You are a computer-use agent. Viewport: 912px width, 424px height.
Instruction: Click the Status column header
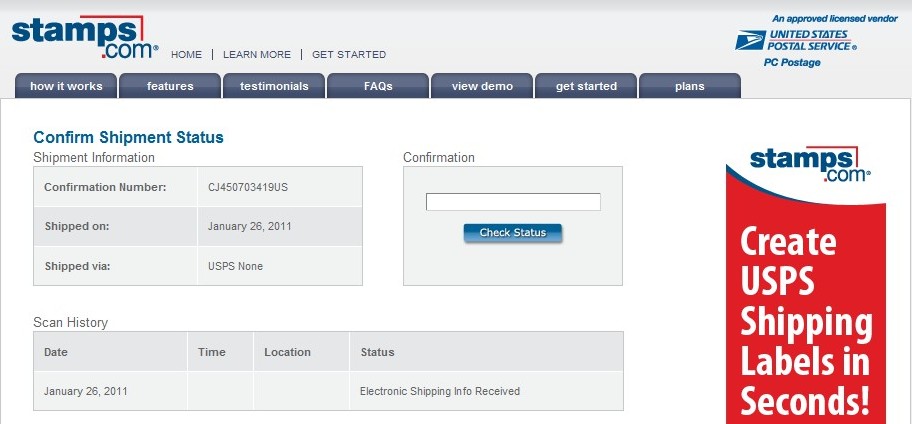[377, 352]
